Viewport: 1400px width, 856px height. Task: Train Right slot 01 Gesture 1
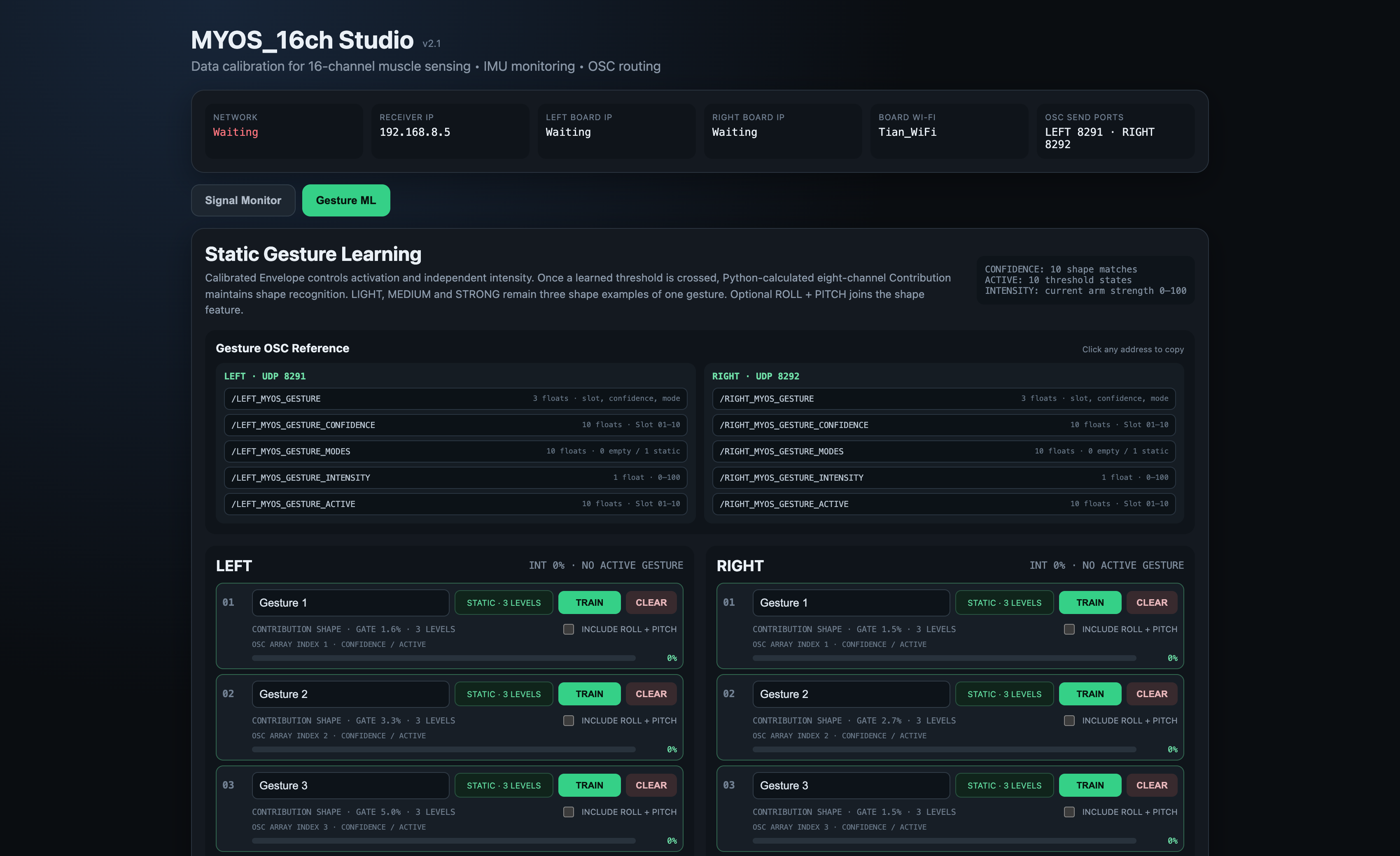click(x=1090, y=602)
